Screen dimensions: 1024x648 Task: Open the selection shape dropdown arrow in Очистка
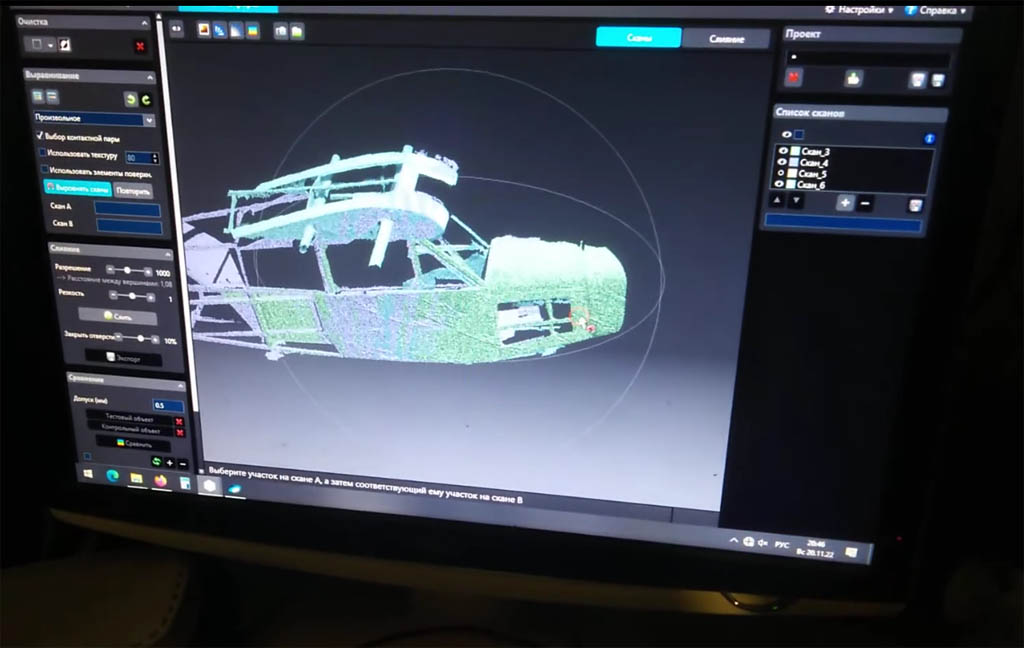[50, 45]
